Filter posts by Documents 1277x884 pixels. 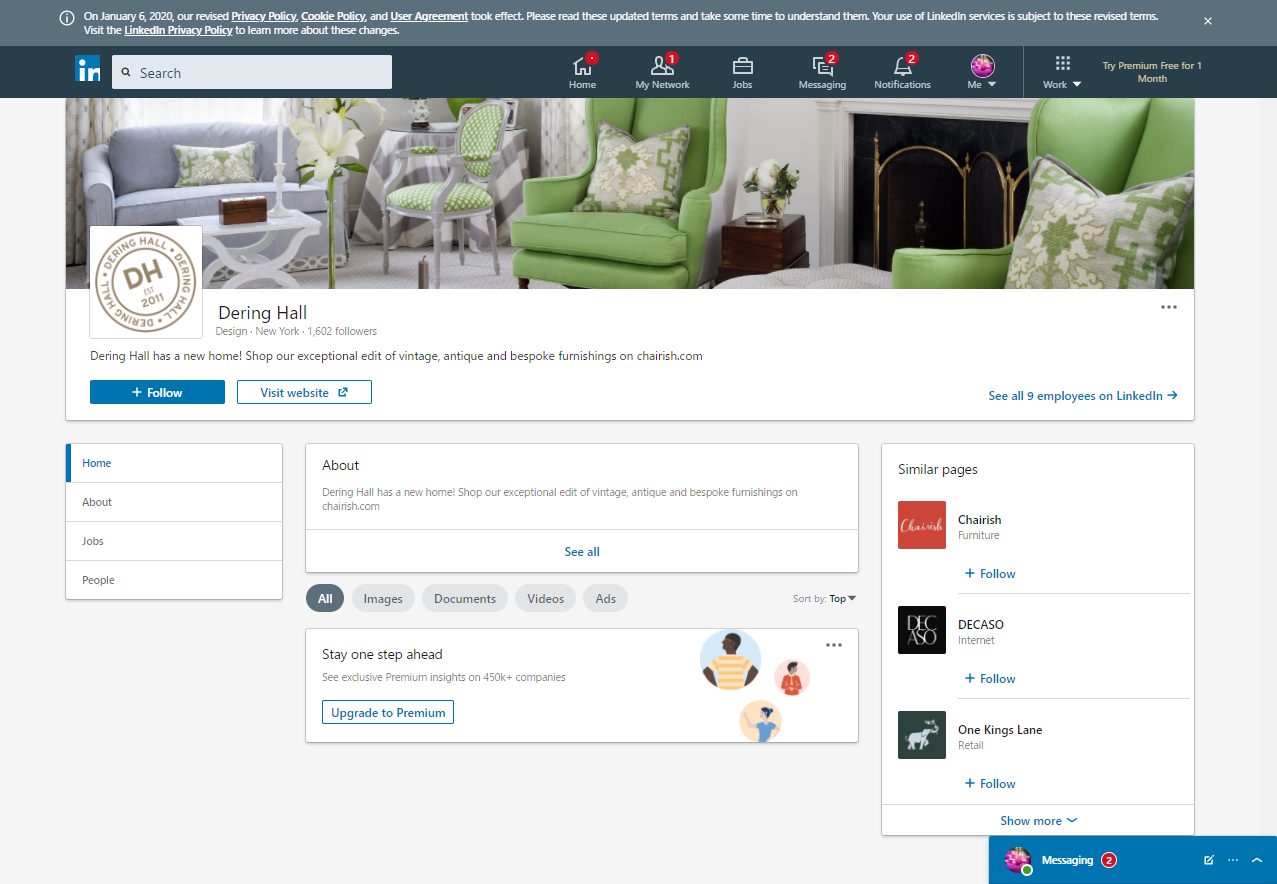(465, 598)
